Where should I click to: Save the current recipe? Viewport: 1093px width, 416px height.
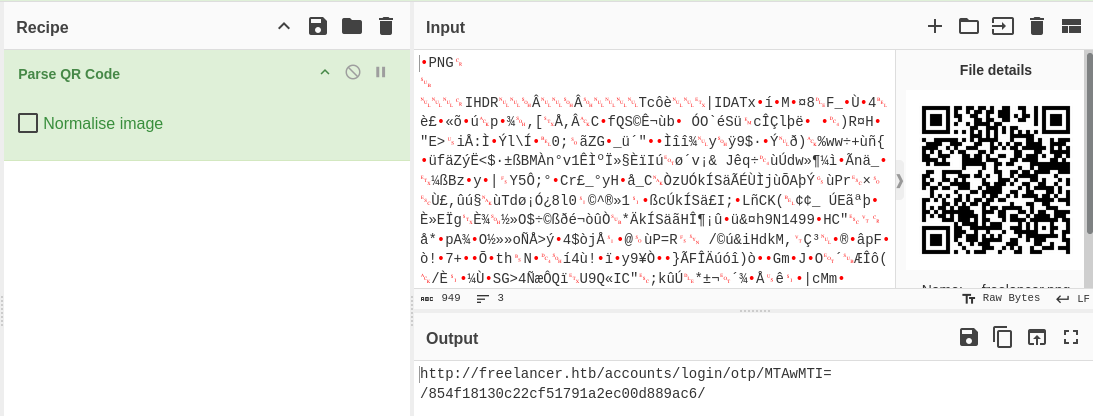(x=318, y=26)
